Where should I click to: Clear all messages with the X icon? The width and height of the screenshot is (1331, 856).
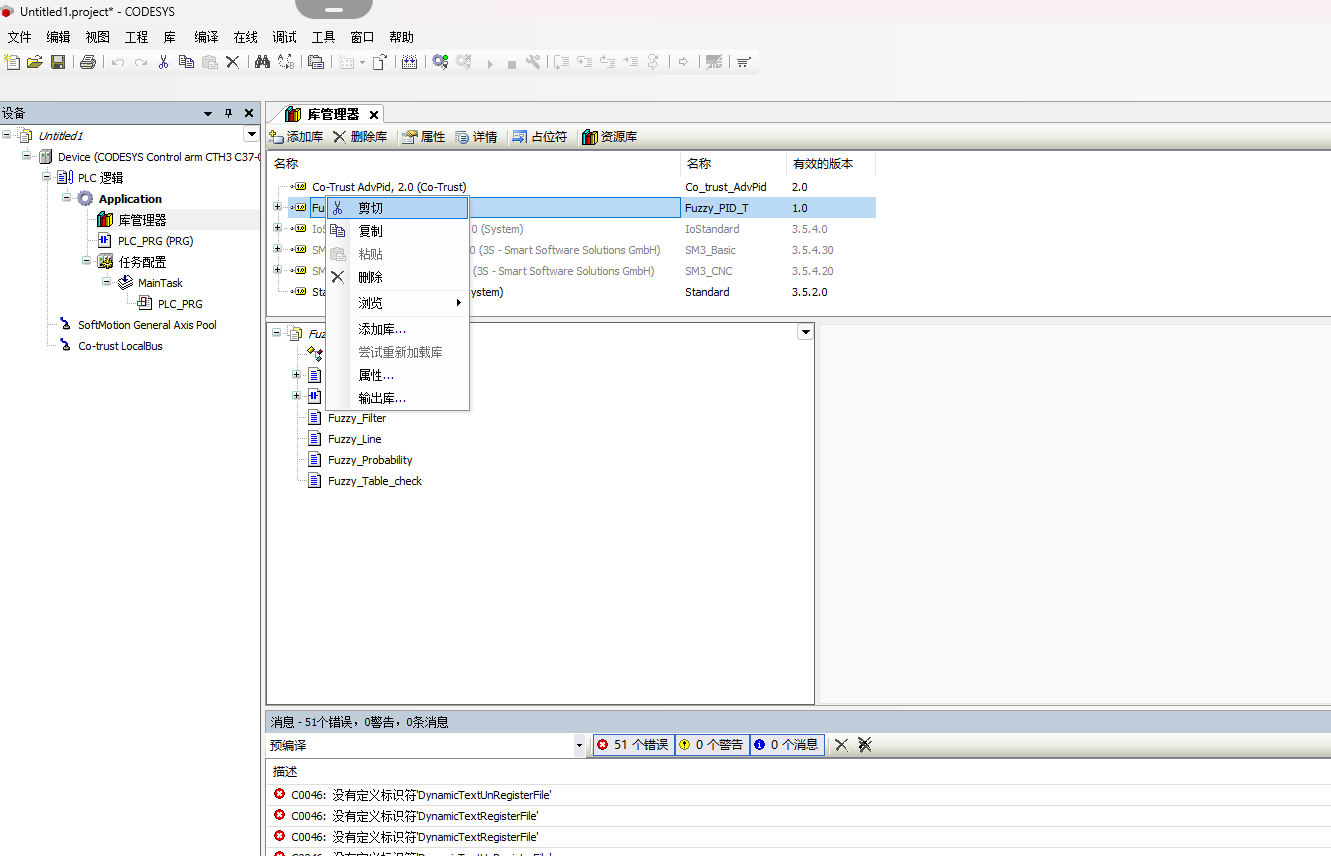pos(842,744)
